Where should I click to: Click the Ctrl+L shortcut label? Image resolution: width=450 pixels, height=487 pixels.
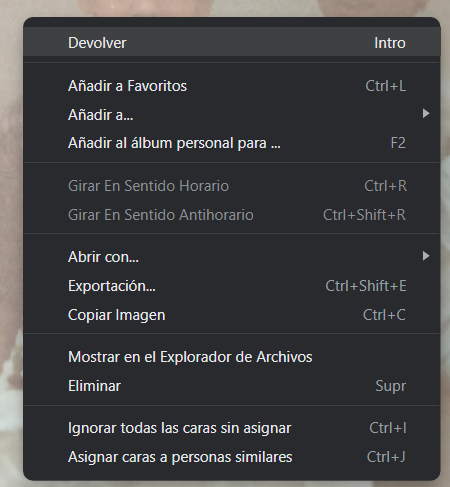[386, 86]
